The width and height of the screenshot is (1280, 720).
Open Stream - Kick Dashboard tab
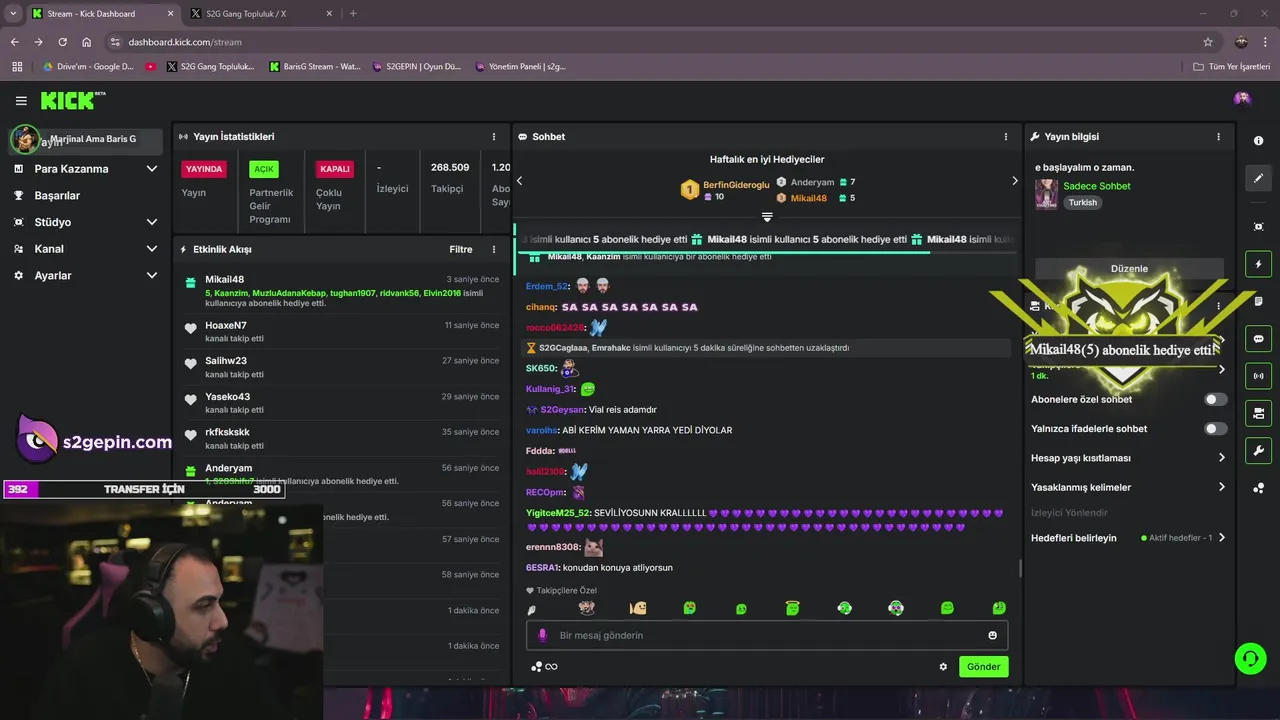coord(103,14)
